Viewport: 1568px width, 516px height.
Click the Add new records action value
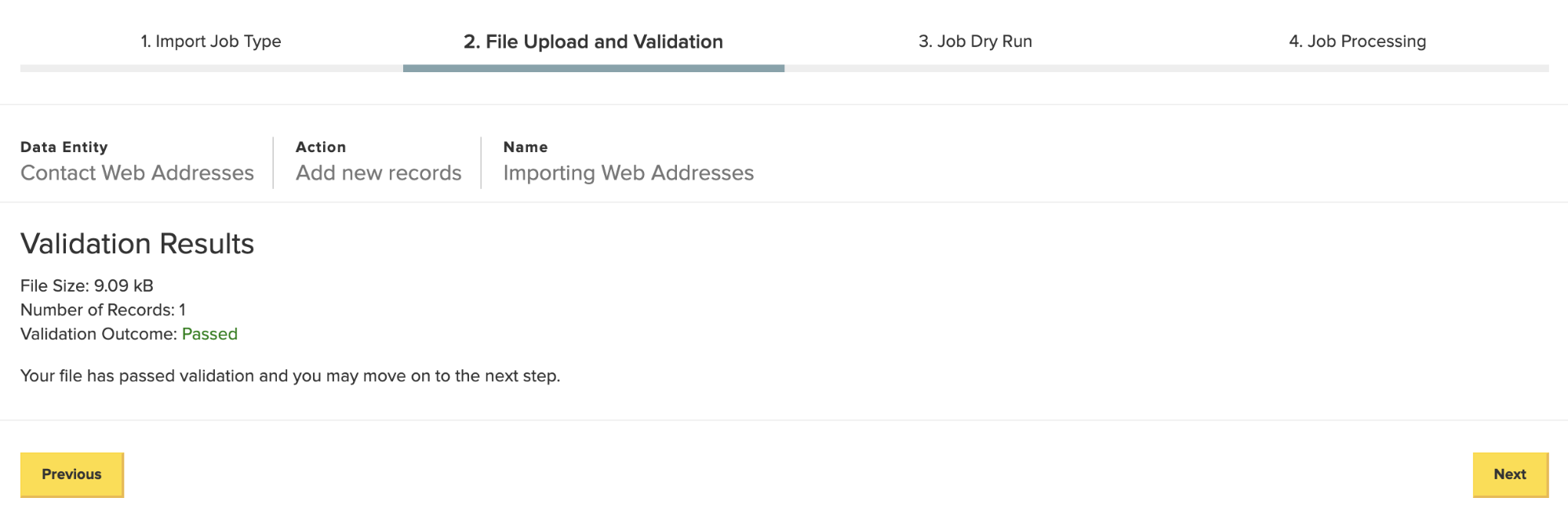pyautogui.click(x=378, y=173)
